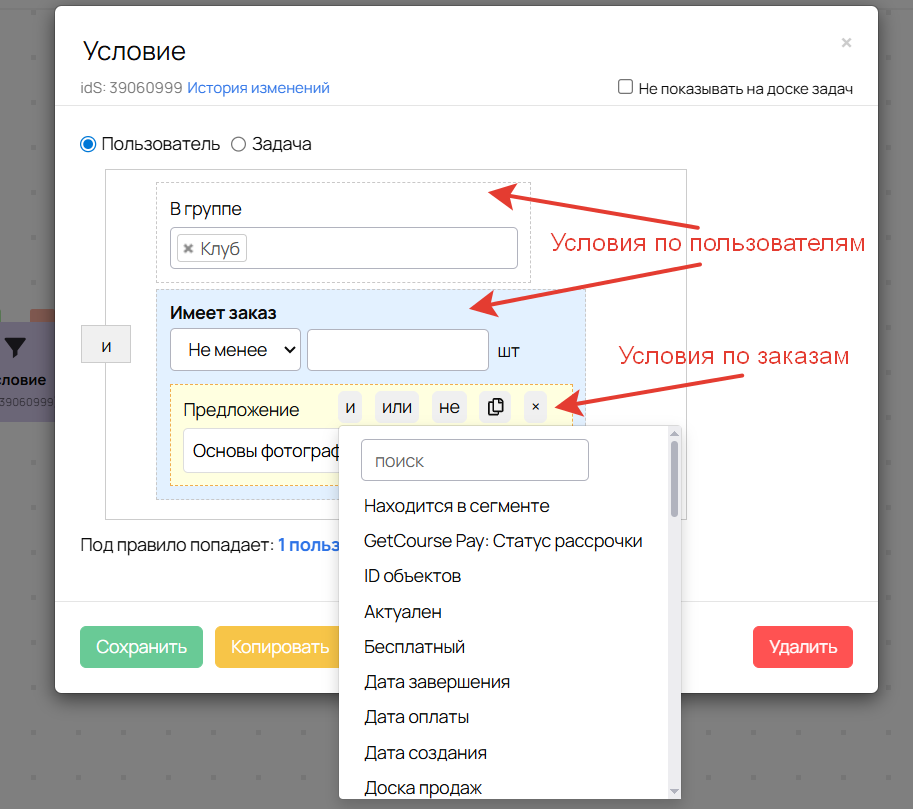913x809 pixels.
Task: Select Бесплатный option in the list
Action: tap(414, 647)
